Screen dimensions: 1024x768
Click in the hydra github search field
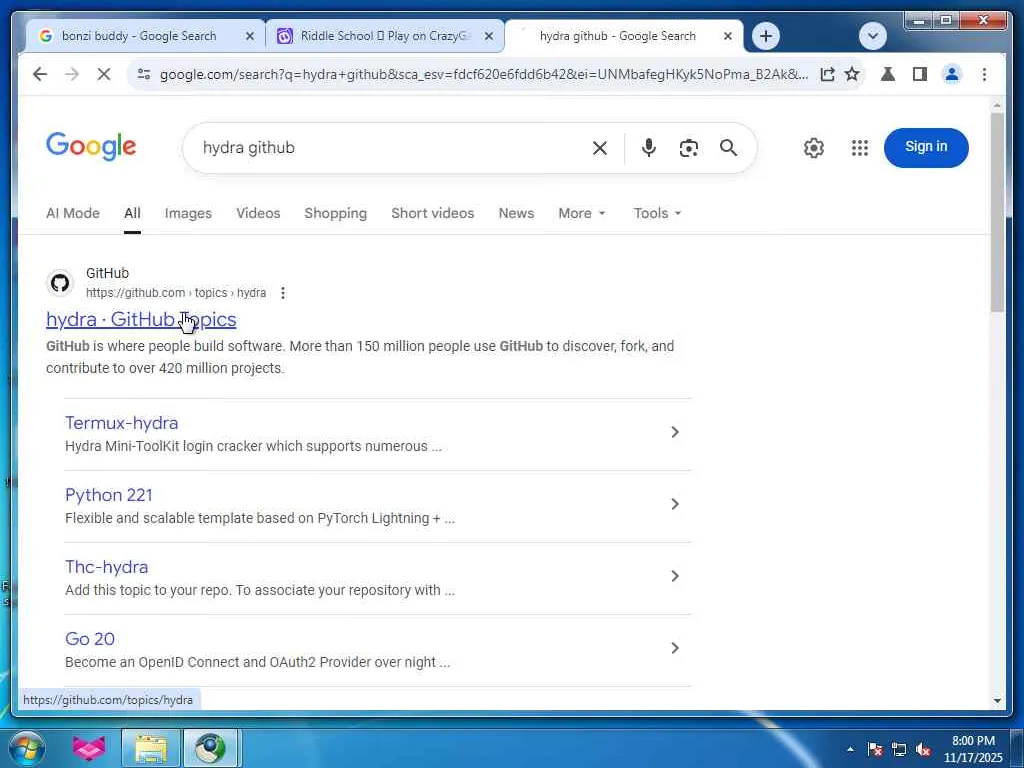tap(392, 148)
